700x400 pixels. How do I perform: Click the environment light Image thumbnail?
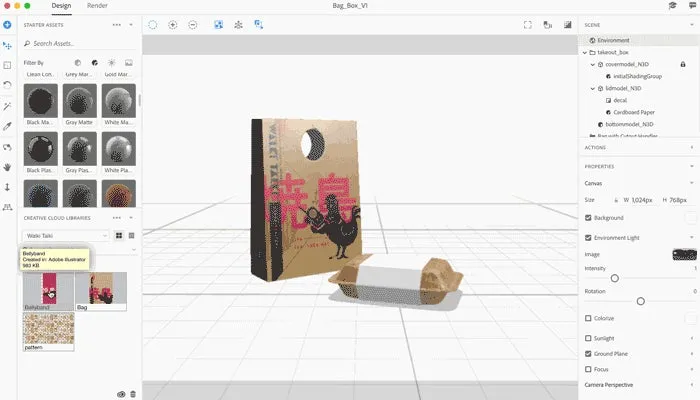coord(684,254)
